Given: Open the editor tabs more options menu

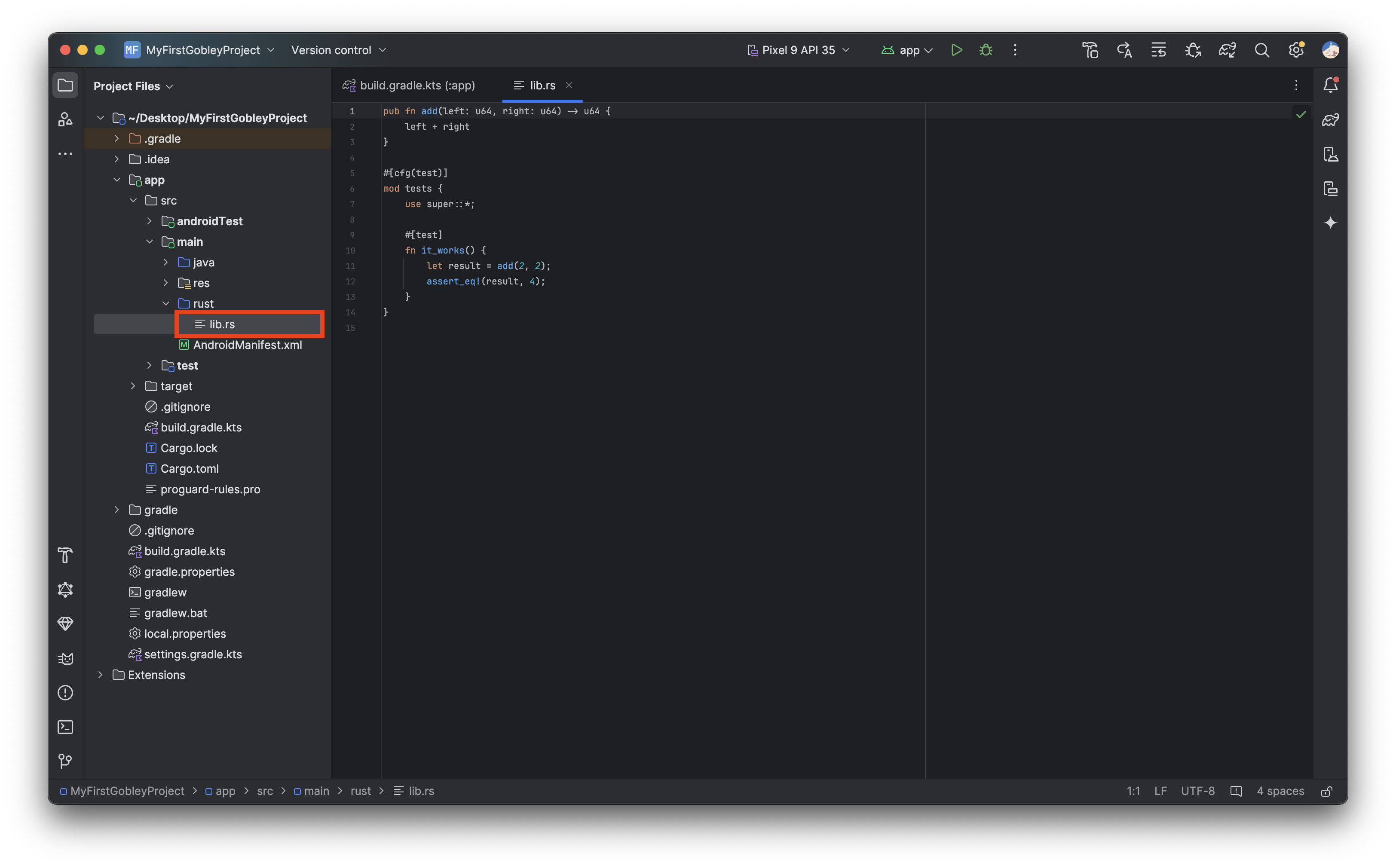Looking at the screenshot, I should [1295, 86].
